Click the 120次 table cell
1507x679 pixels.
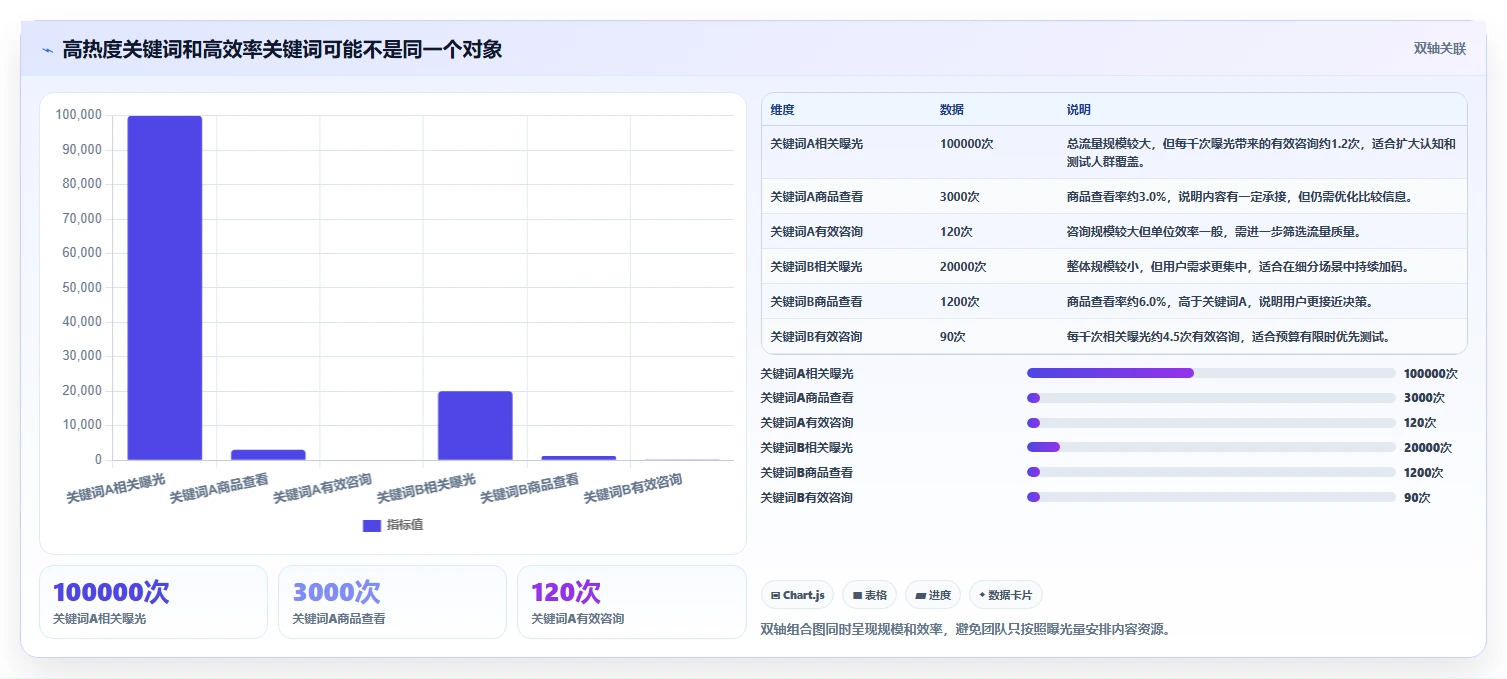click(x=956, y=232)
